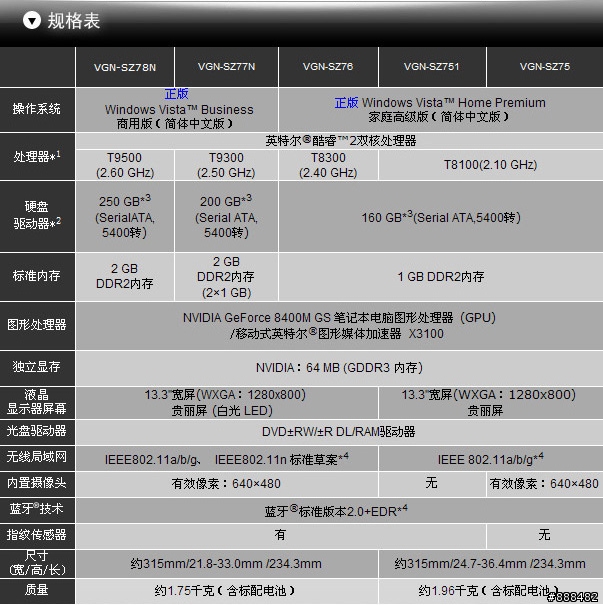Click the 规格表 heading text
This screenshot has width=603, height=605.
click(74, 21)
